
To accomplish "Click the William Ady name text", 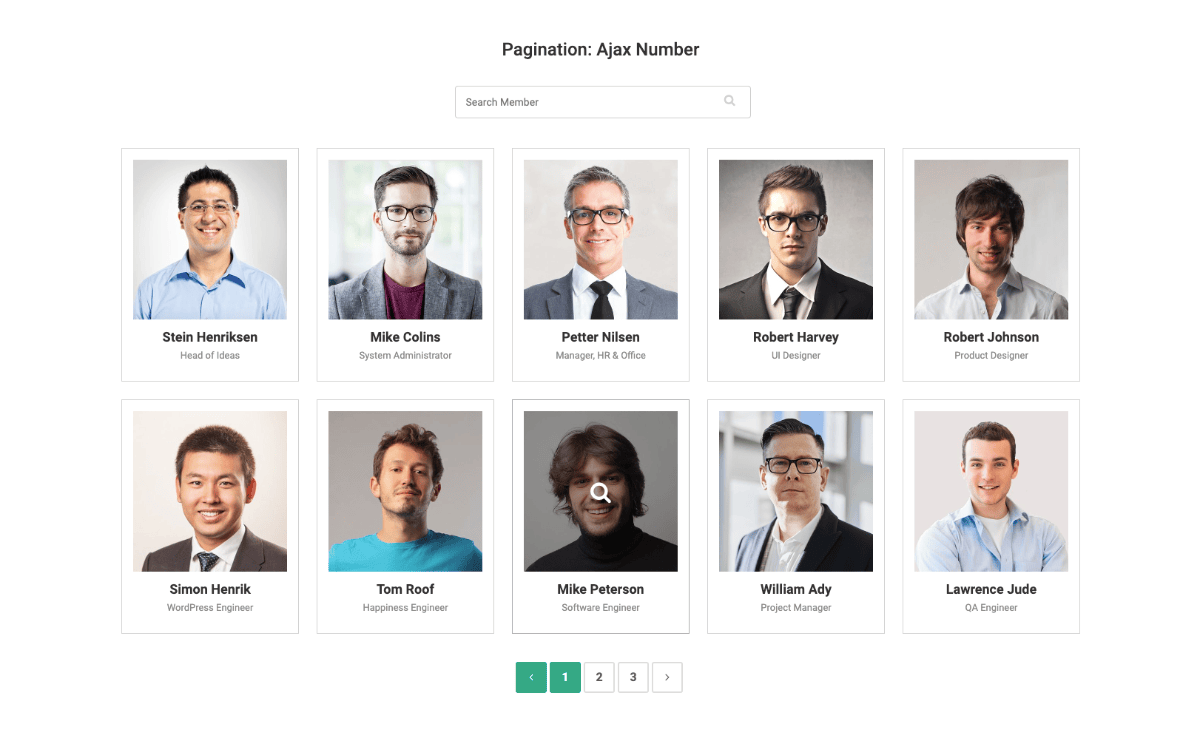I will click(x=796, y=589).
